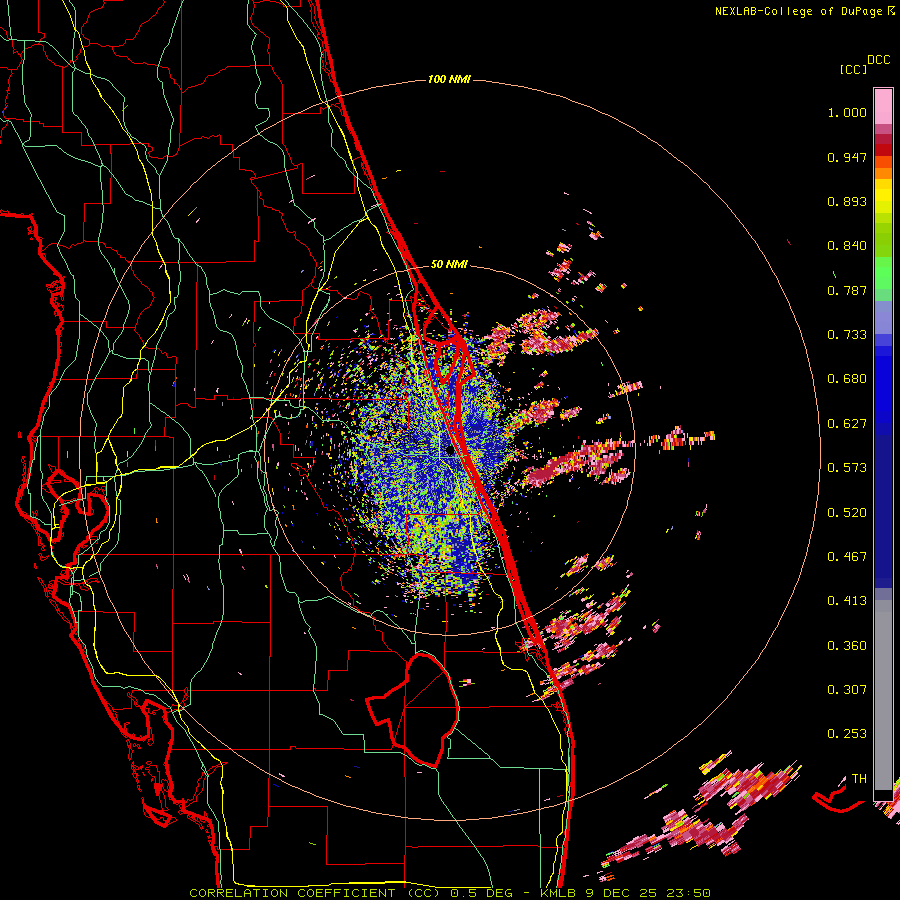This screenshot has height=900, width=900.
Task: Select the 0.787 scale value
Action: [847, 290]
